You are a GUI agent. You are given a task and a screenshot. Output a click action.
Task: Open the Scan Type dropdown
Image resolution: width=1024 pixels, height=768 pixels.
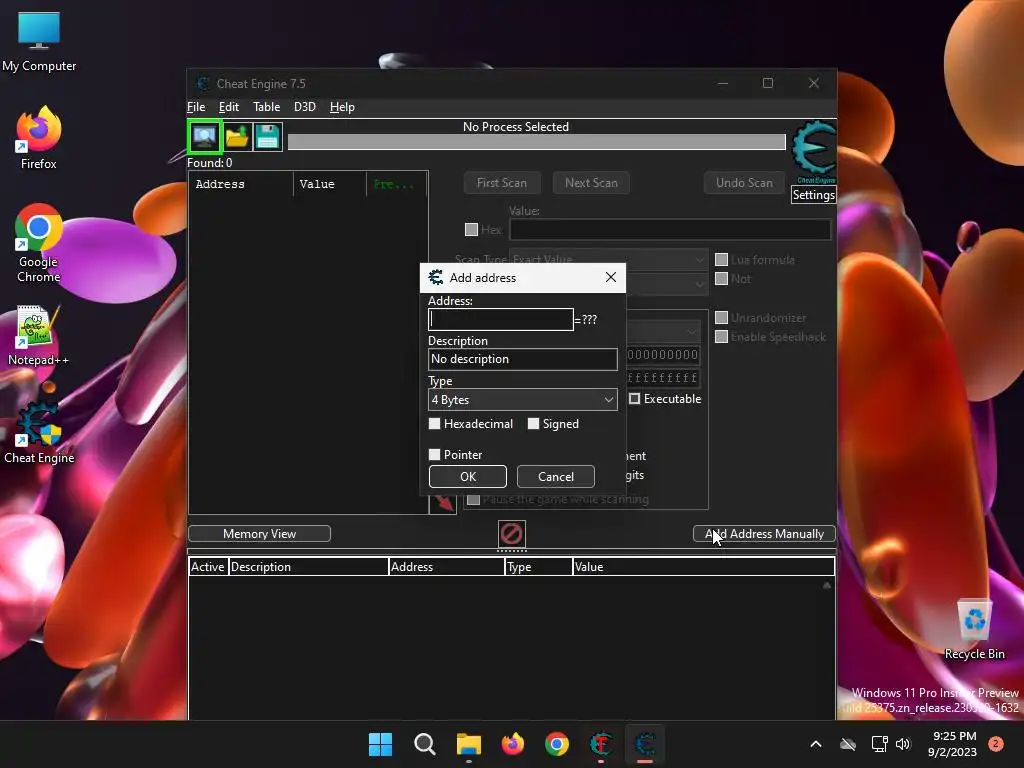608,259
